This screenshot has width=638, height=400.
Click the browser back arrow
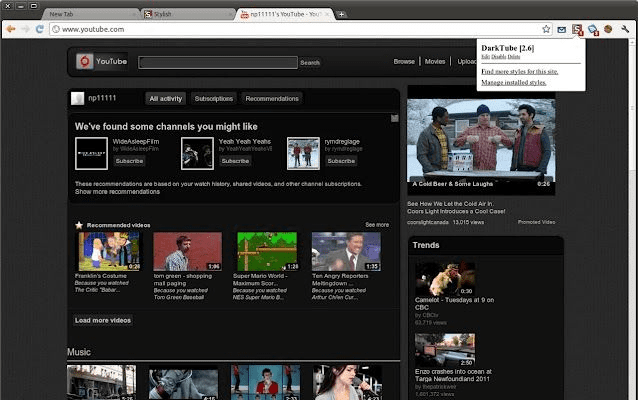pyautogui.click(x=10, y=30)
